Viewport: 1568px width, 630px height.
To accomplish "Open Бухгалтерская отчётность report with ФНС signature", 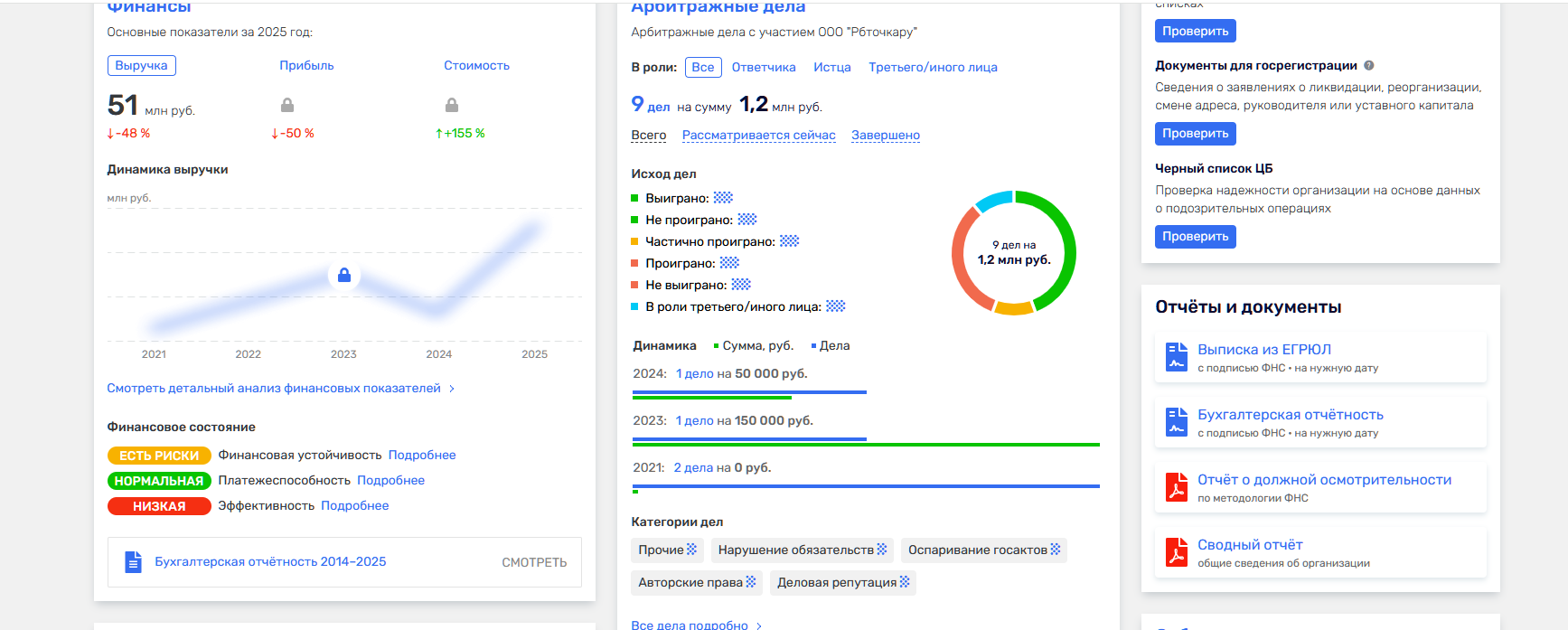I will tap(1291, 415).
